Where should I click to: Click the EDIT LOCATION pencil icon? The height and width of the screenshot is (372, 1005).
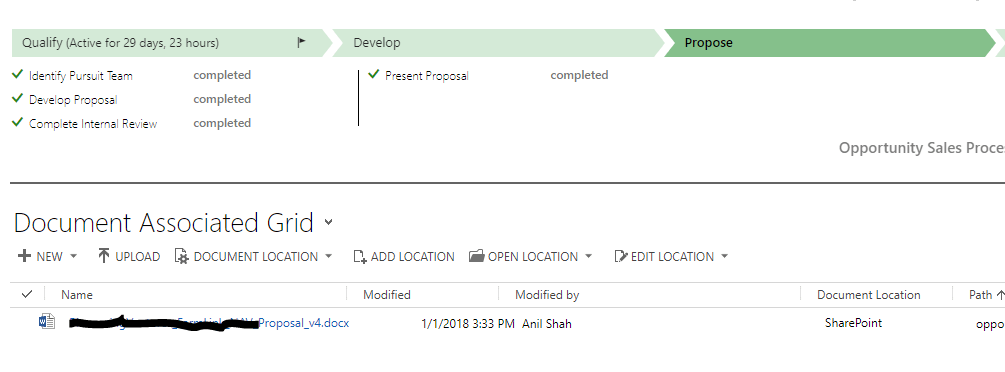point(620,257)
